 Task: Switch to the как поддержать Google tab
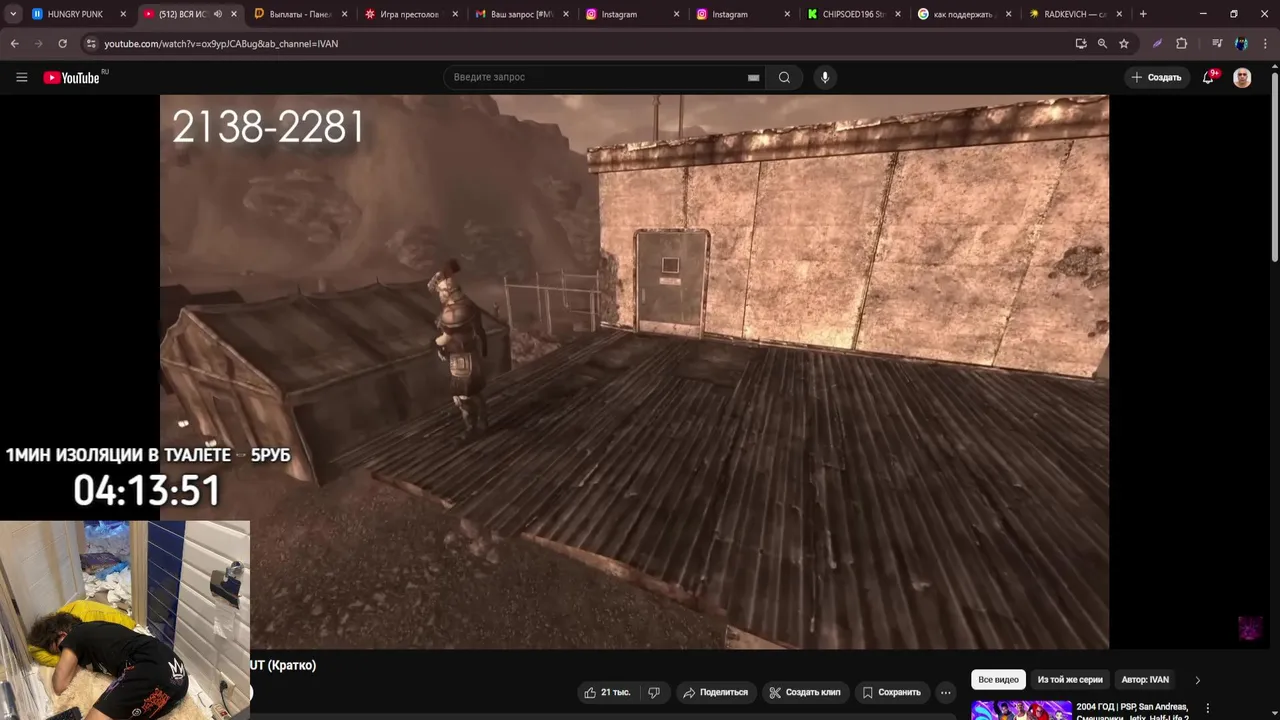point(963,14)
